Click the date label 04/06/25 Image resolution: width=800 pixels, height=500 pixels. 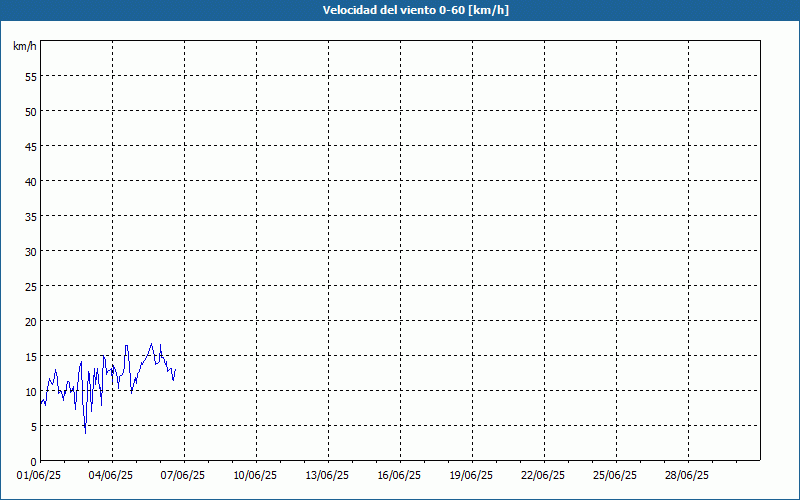tap(111, 476)
